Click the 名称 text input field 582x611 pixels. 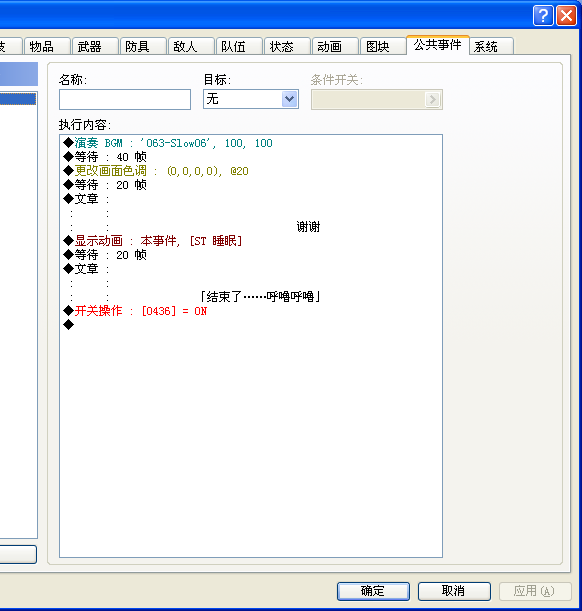coord(125,99)
